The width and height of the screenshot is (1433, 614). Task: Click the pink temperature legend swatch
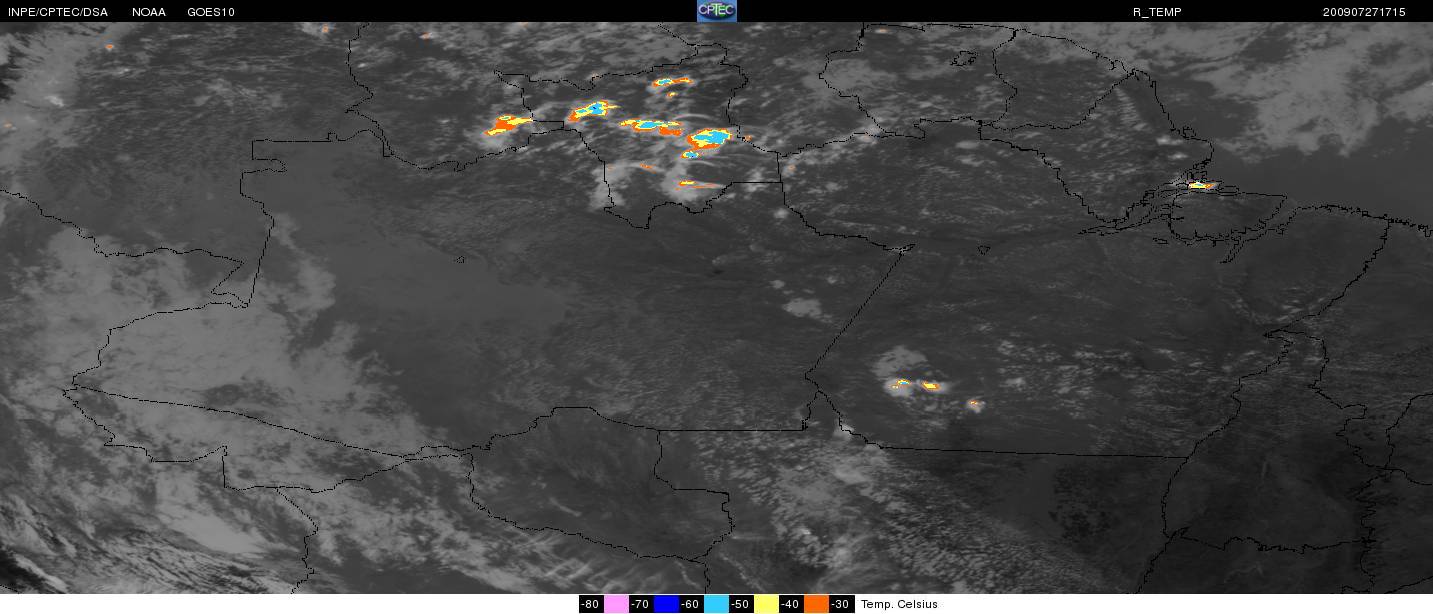click(616, 604)
